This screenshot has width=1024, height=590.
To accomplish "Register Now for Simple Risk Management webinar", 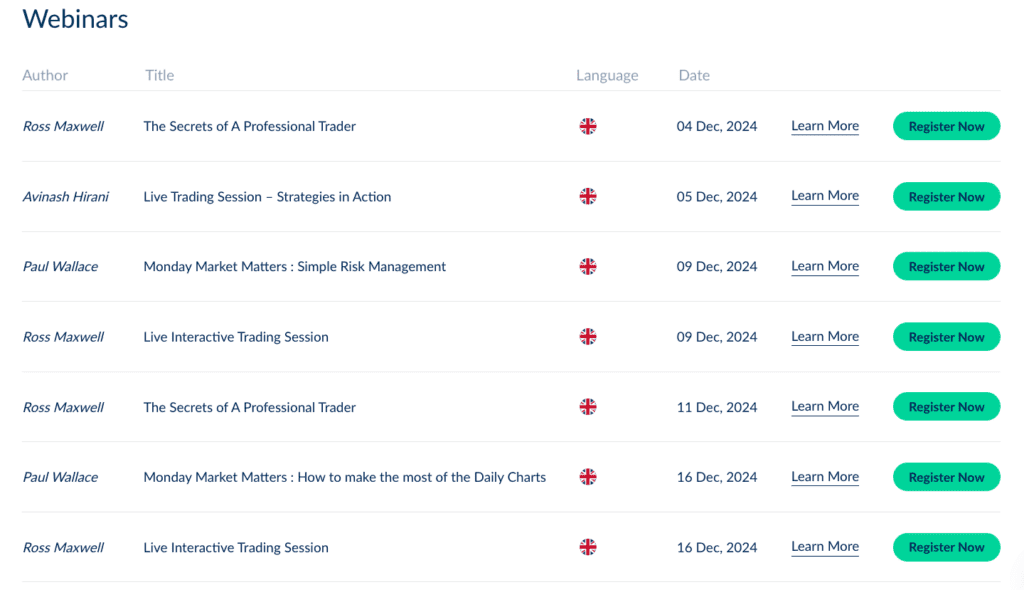I will pyautogui.click(x=946, y=267).
